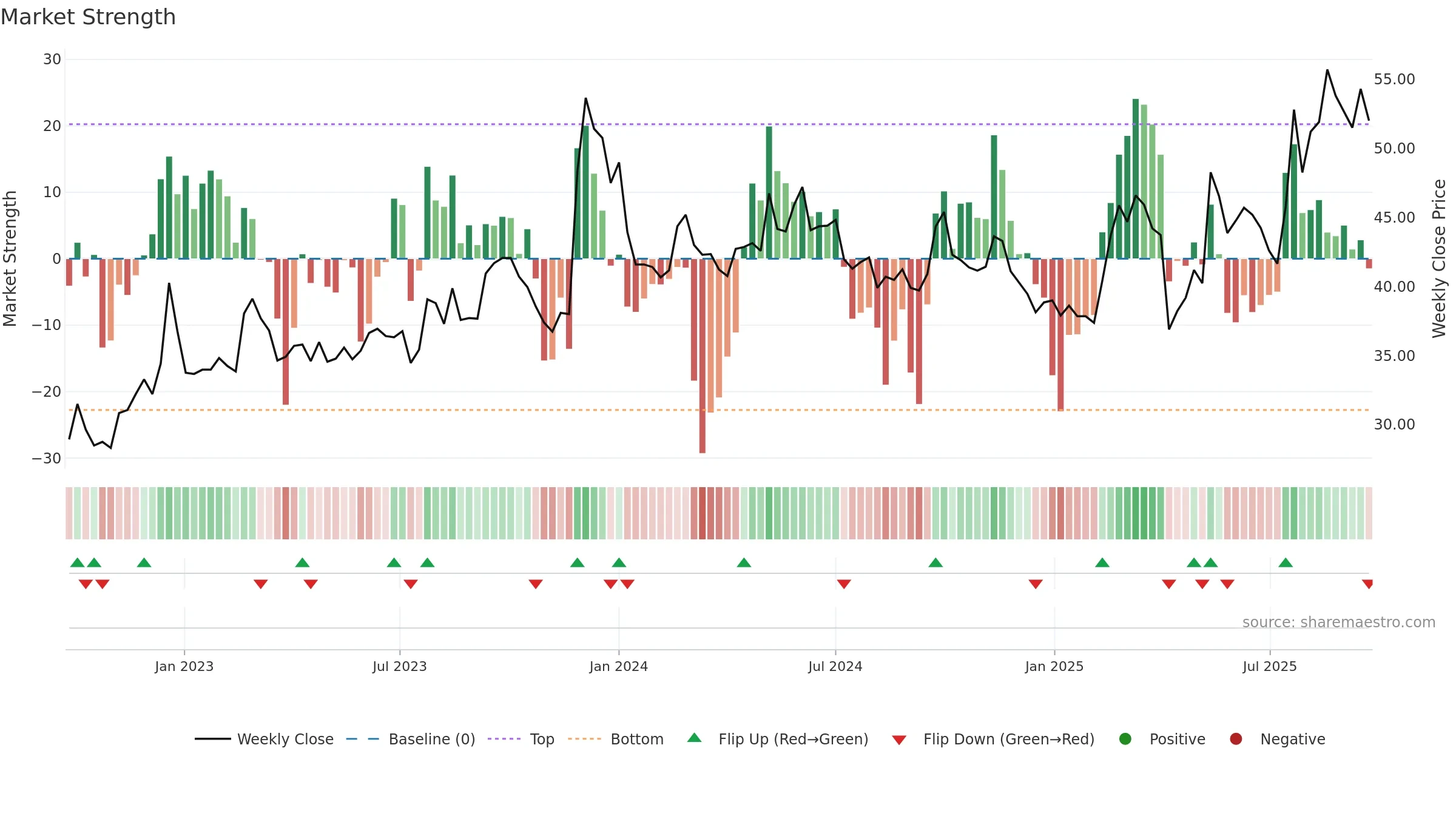1456x819 pixels.
Task: Click the −30 market strength axis label
Action: pyautogui.click(x=47, y=459)
